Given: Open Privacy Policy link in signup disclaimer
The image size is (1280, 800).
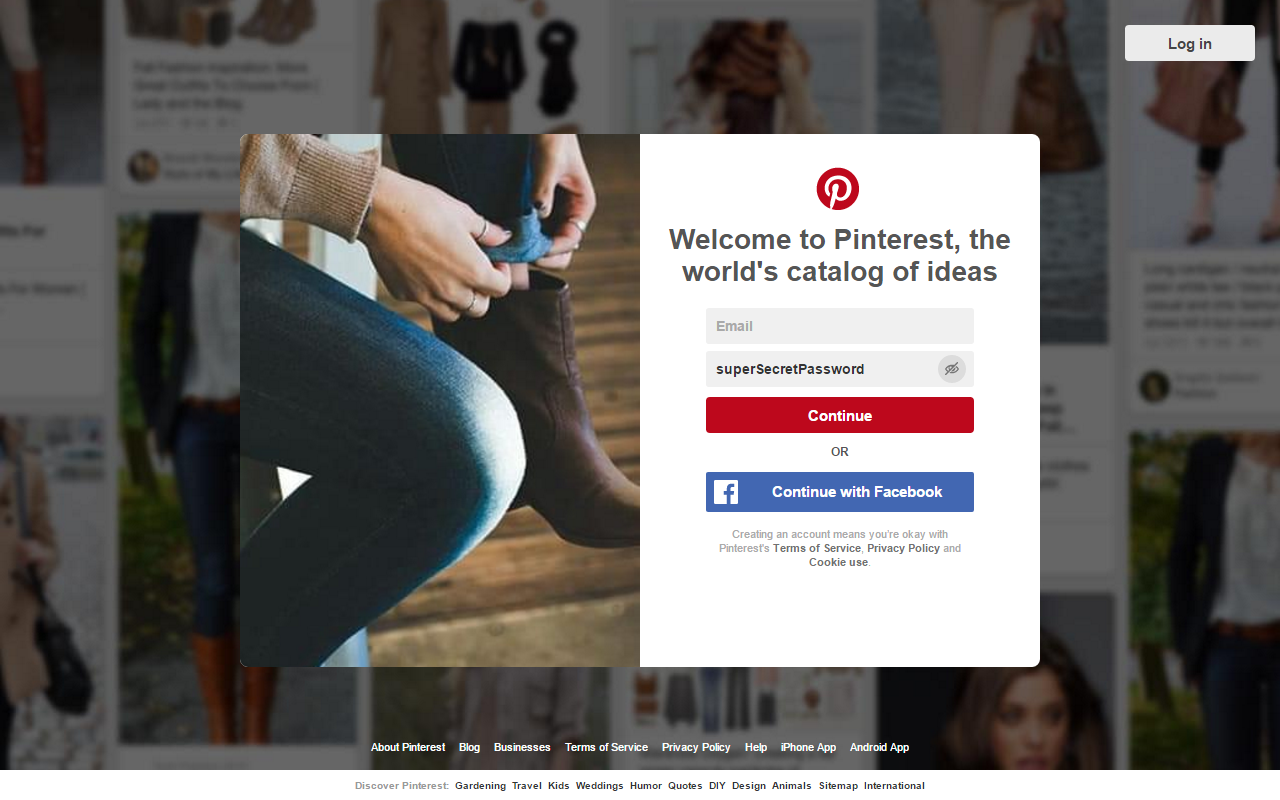Looking at the screenshot, I should pyautogui.click(x=903, y=548).
